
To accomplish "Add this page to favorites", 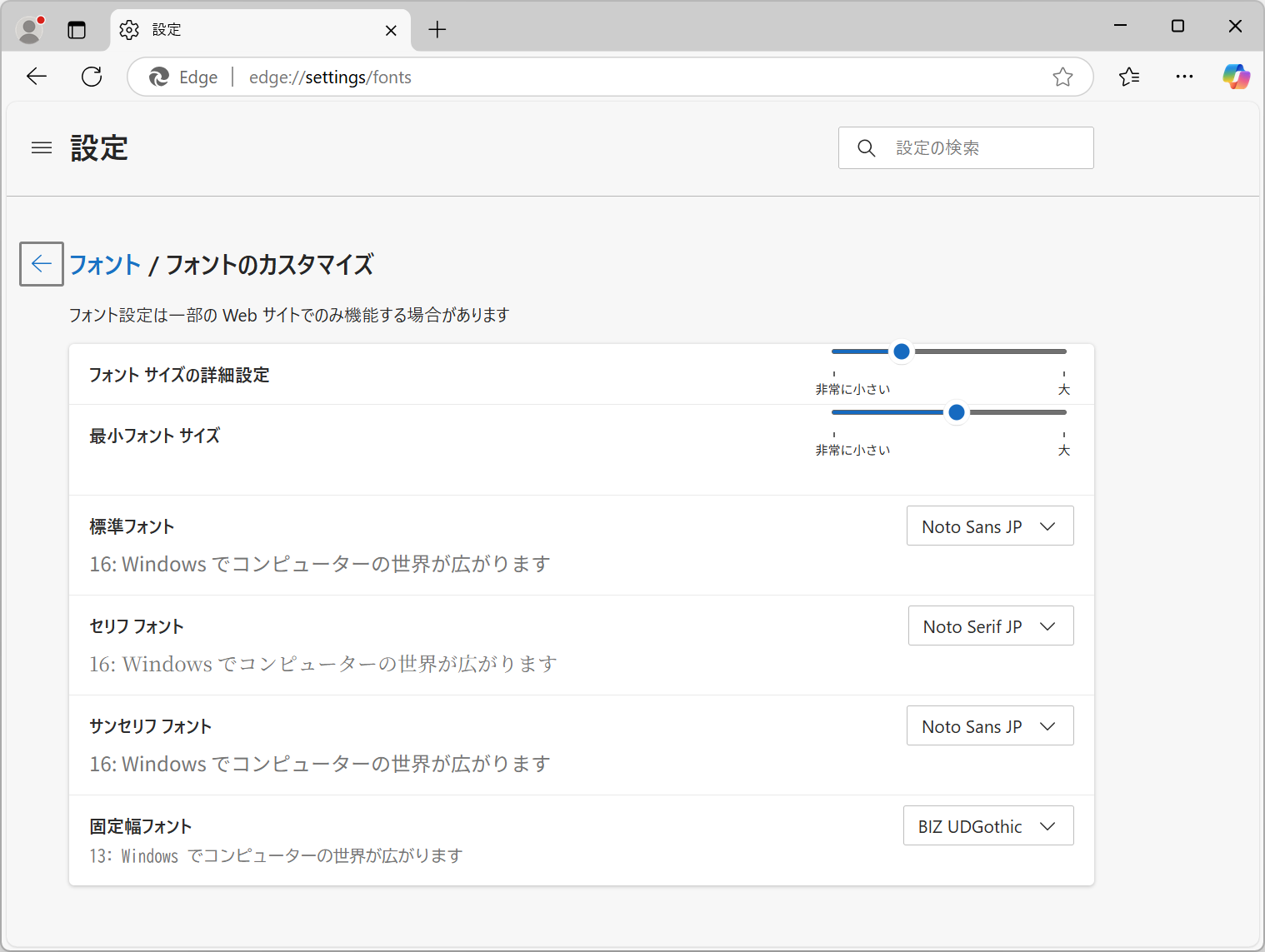I will 1062,77.
